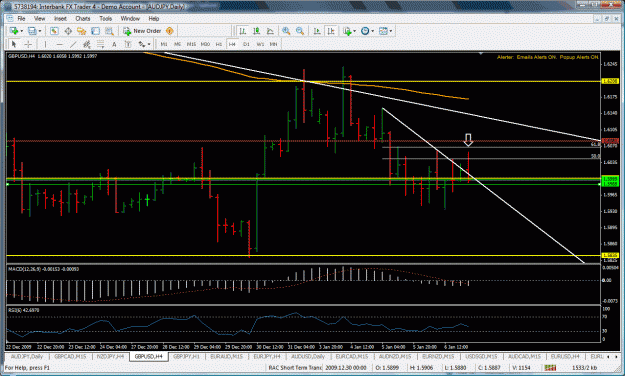Screen dimensions: 625x376
Task: Select the crosshair tool
Action: click(28, 44)
